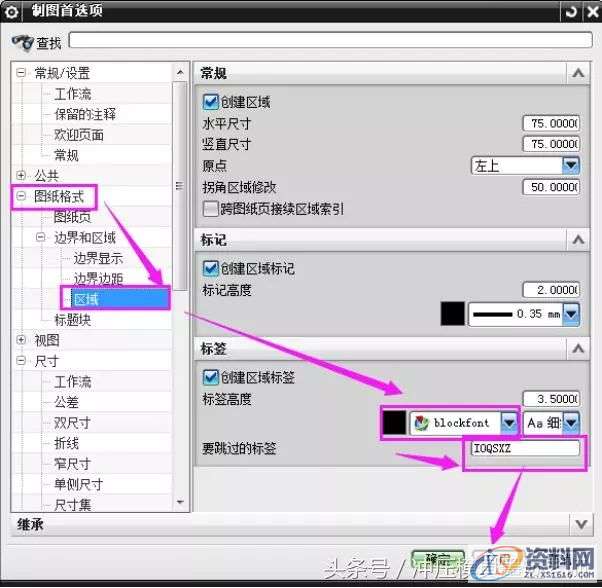Click the 确定 button

[438, 560]
